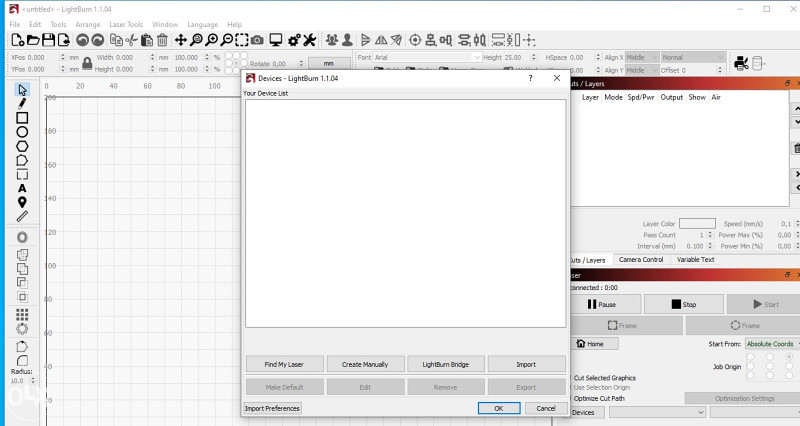800x426 pixels.
Task: Click the Pause button in Laser panel
Action: click(x=605, y=304)
